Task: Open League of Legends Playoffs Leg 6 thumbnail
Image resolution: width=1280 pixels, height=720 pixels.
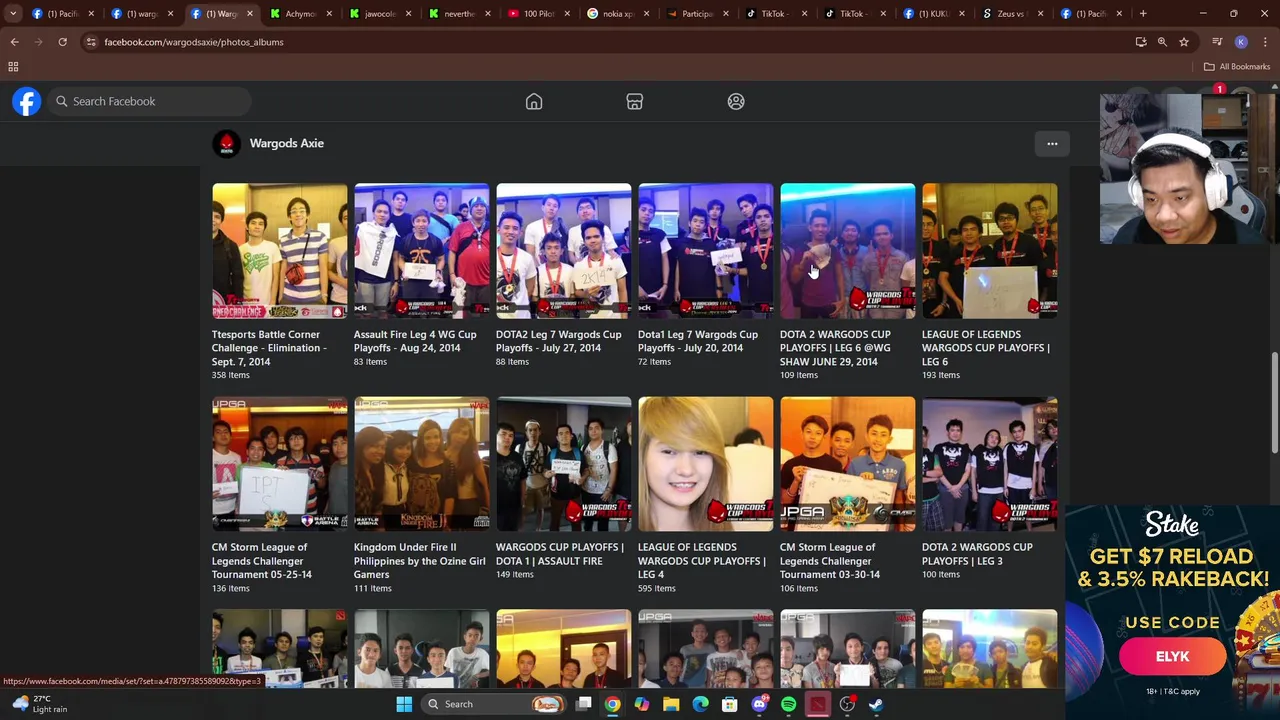Action: (x=989, y=251)
